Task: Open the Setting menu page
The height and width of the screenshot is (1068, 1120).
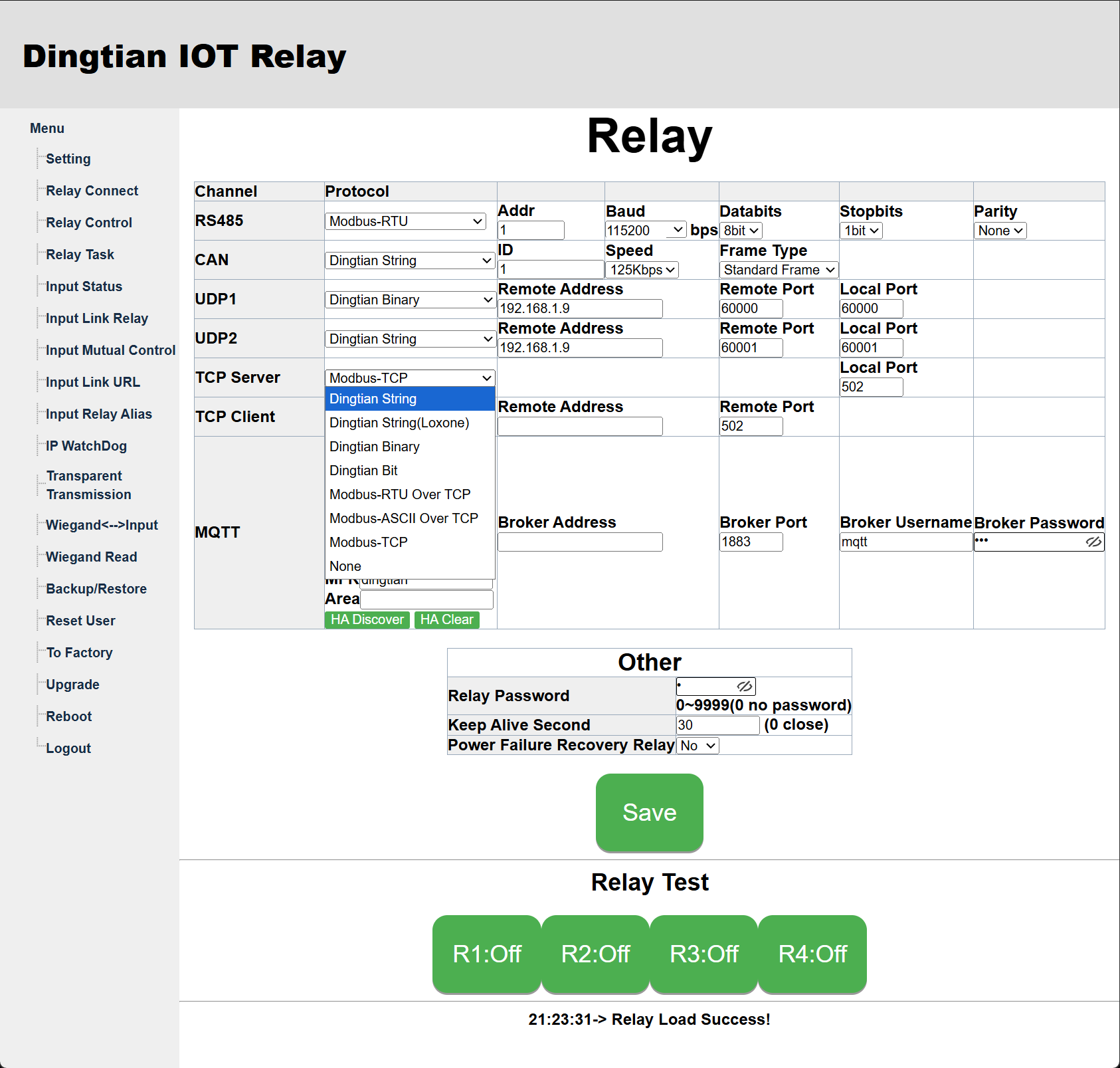Action: coord(68,159)
